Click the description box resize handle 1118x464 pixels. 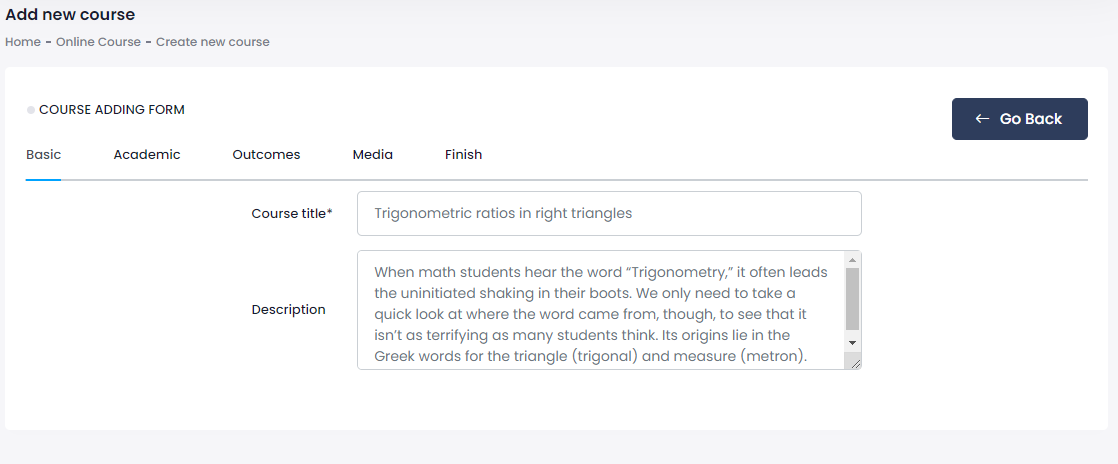point(854,363)
